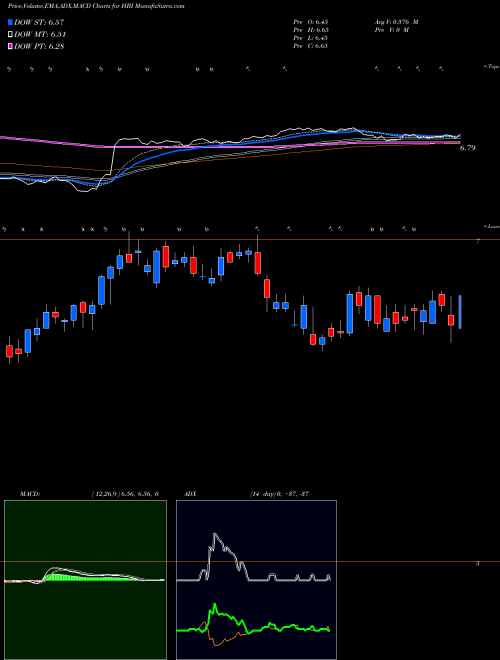
Task: Click the white DOW MT legend swatch
Action: click(x=10, y=35)
